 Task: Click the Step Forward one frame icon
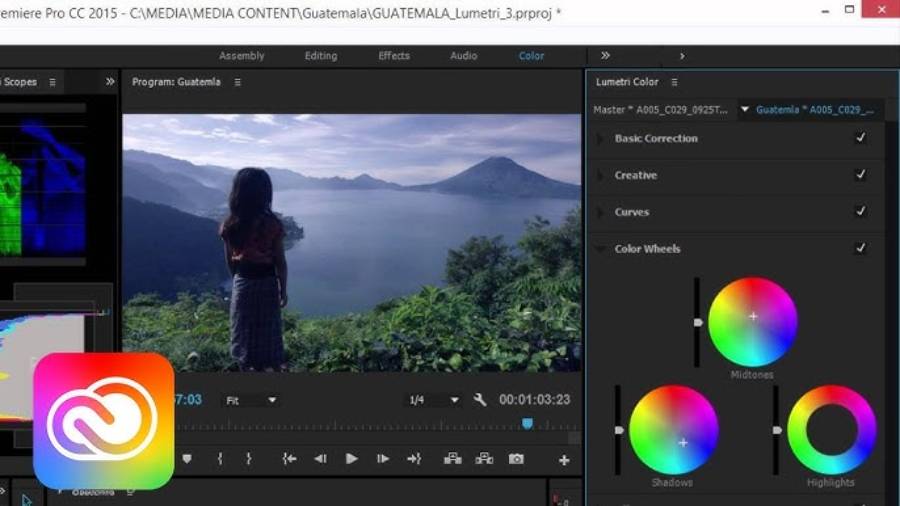(383, 459)
